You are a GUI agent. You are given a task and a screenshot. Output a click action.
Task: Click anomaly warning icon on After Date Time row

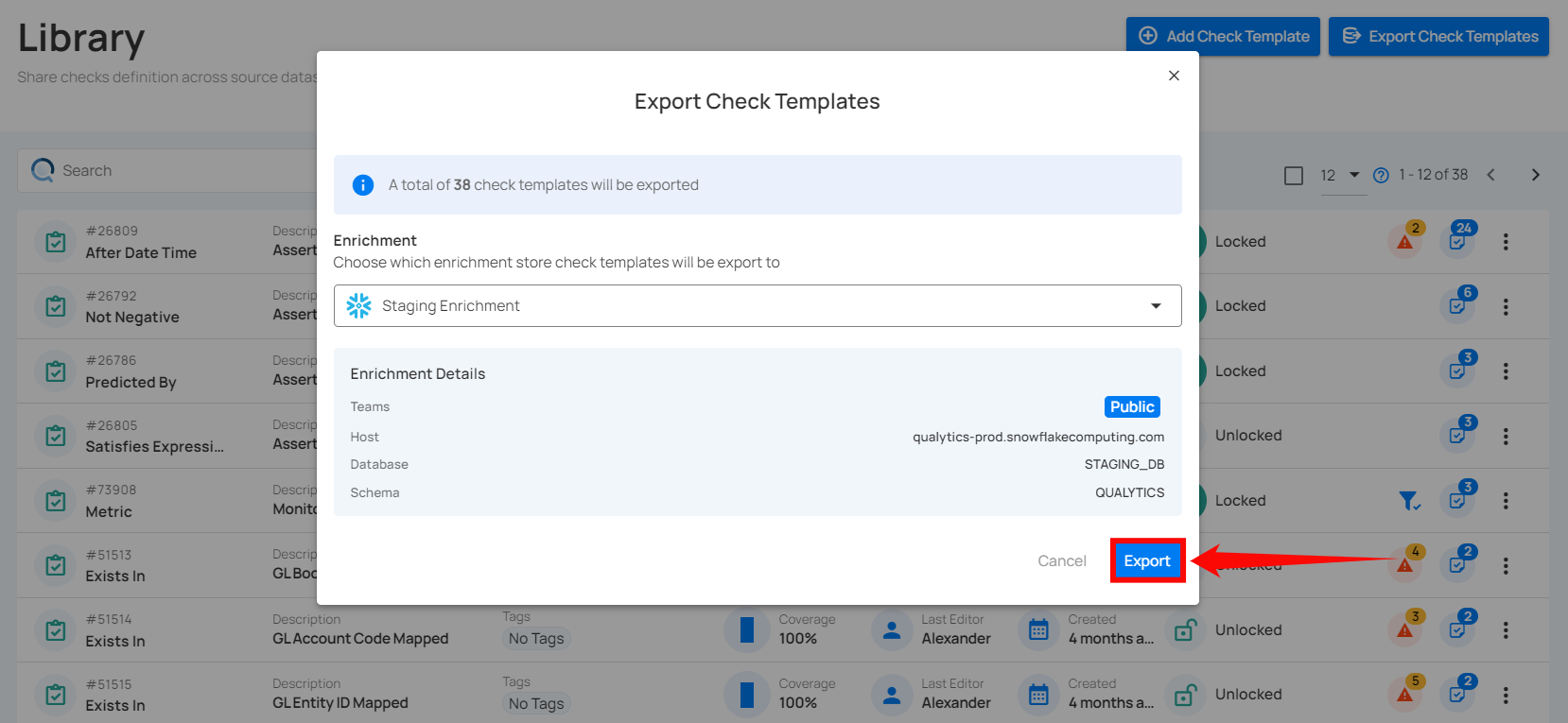click(1405, 241)
